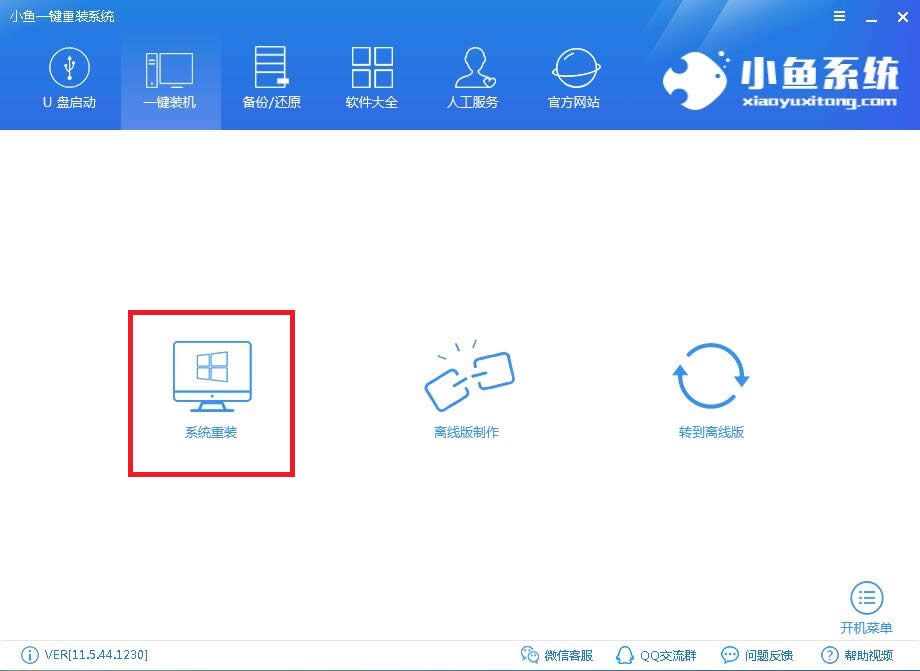Open WeChat customer service 微信客服
This screenshot has width=920, height=671.
click(x=557, y=655)
